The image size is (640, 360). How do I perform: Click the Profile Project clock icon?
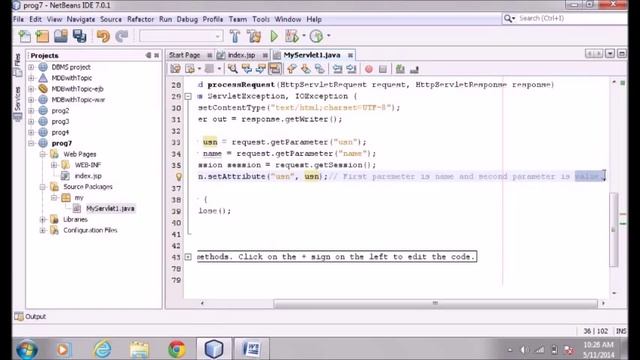[316, 36]
